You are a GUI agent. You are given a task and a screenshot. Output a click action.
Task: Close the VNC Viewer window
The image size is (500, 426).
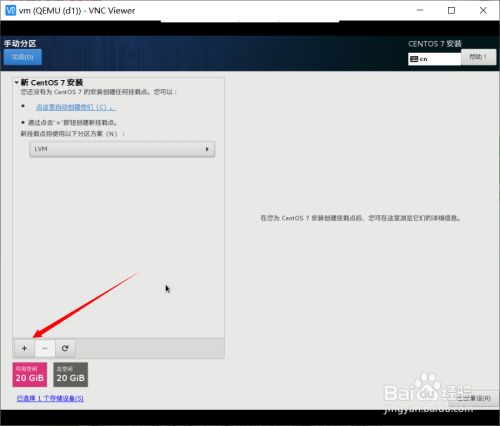tap(483, 10)
